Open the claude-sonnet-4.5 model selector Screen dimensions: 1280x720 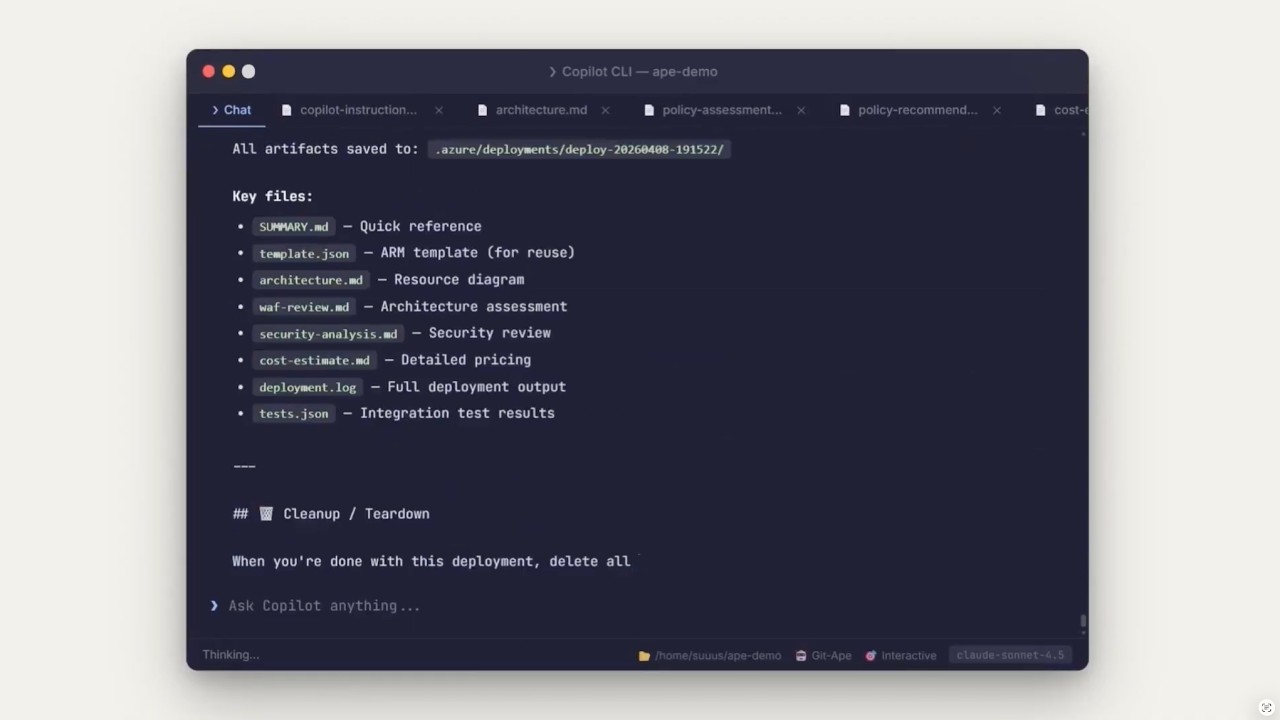pyautogui.click(x=1010, y=655)
